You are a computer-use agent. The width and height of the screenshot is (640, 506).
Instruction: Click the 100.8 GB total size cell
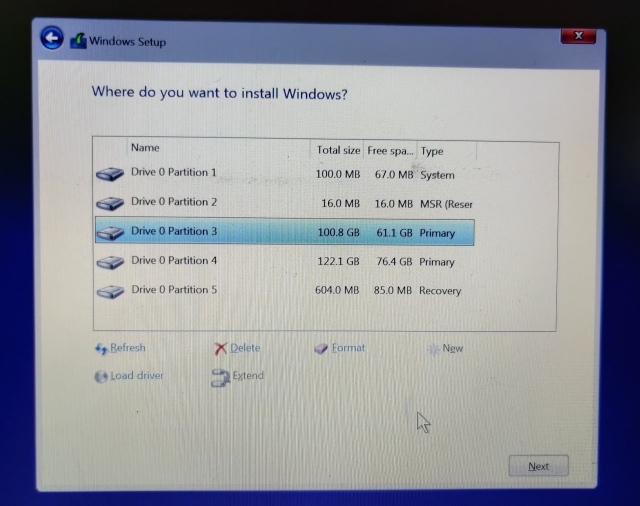338,233
